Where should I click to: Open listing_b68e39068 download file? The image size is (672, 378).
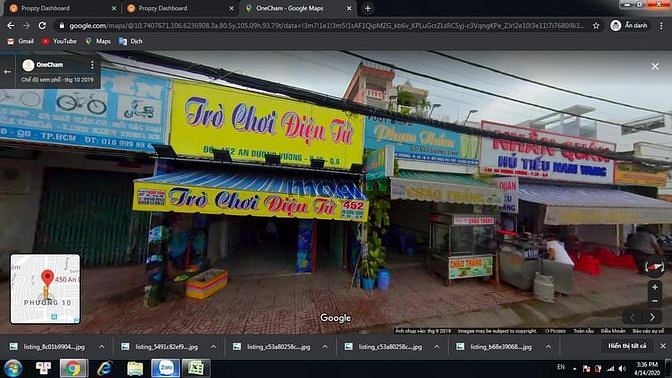[x=495, y=347]
